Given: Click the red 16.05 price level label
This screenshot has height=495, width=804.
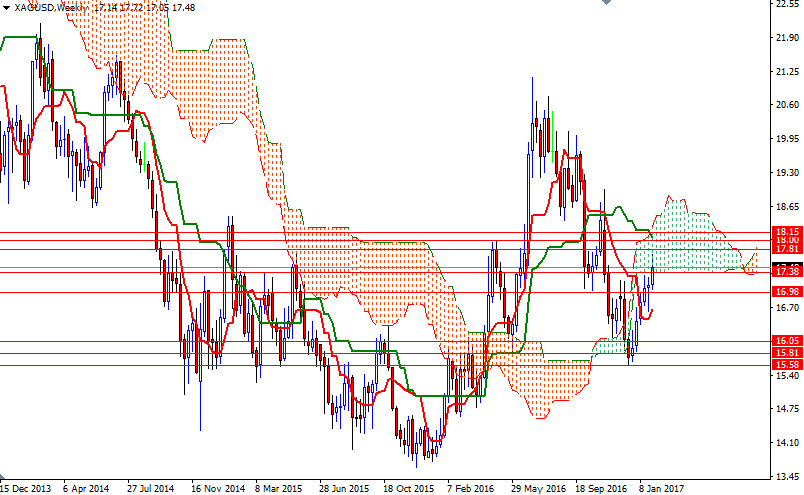Looking at the screenshot, I should click(x=787, y=341).
